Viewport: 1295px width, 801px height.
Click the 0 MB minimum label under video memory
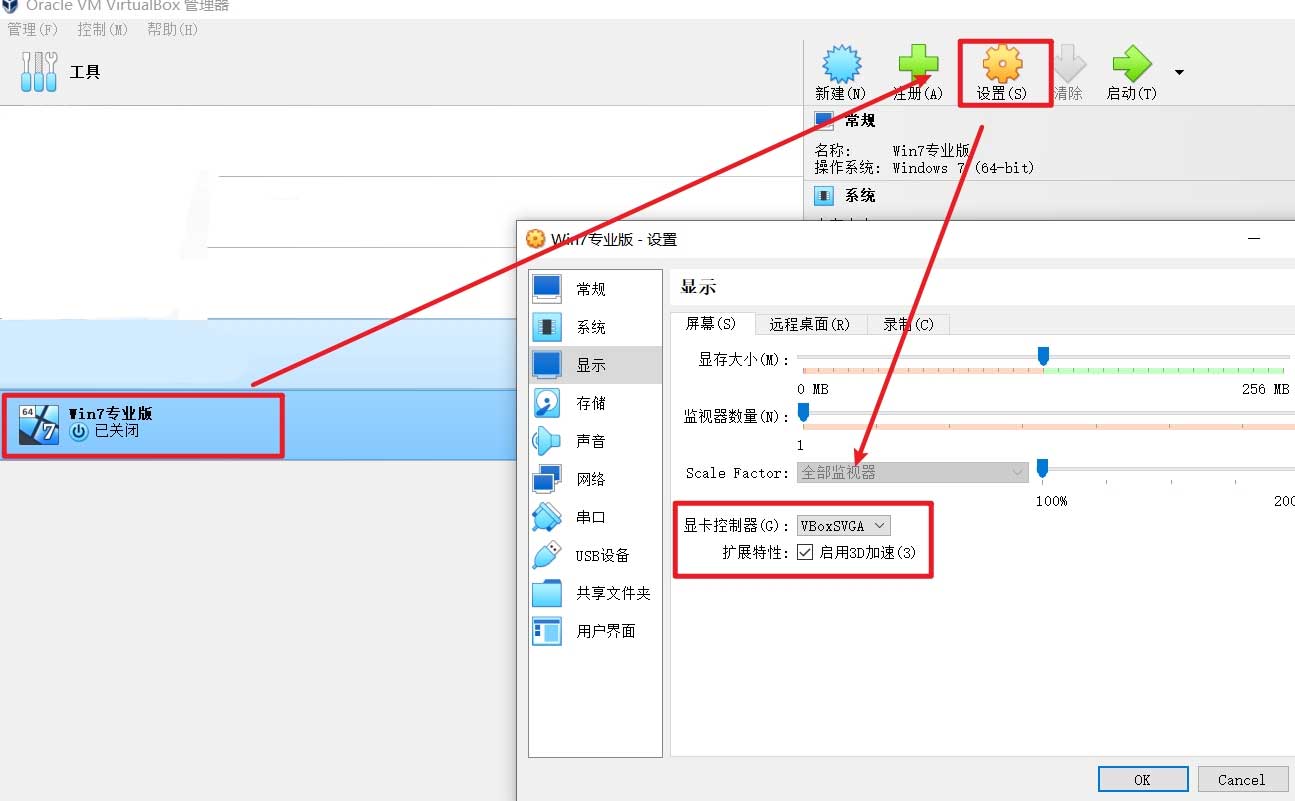click(x=813, y=389)
